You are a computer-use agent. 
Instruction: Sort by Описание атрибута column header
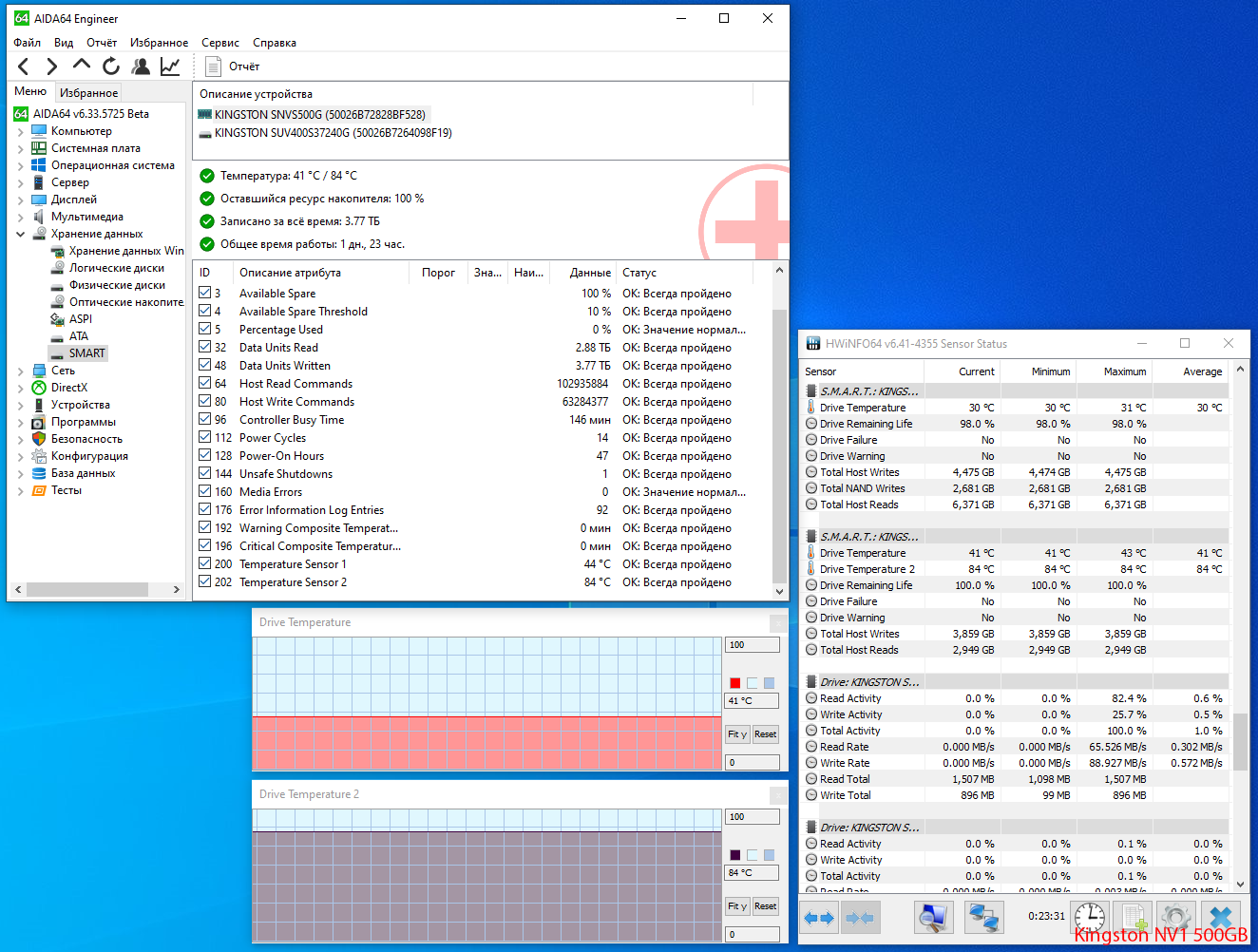(x=323, y=273)
